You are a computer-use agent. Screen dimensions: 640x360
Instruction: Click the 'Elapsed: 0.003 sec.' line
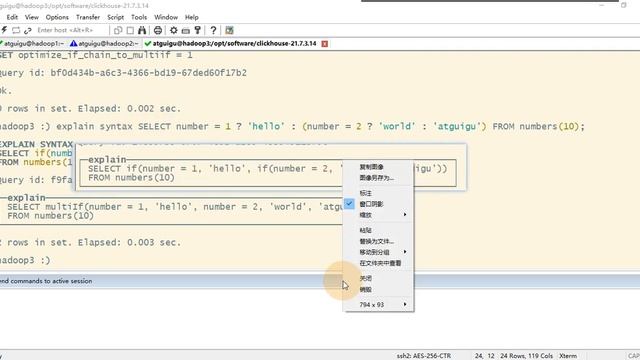point(90,242)
